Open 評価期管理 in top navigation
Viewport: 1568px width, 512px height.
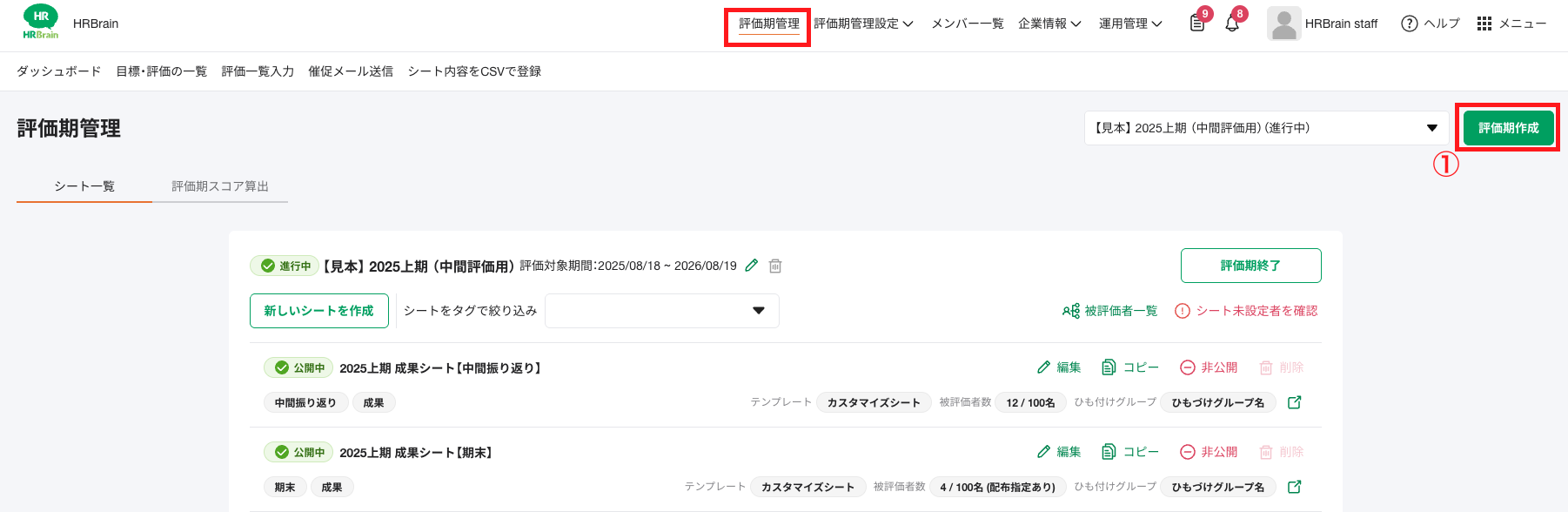pyautogui.click(x=768, y=24)
